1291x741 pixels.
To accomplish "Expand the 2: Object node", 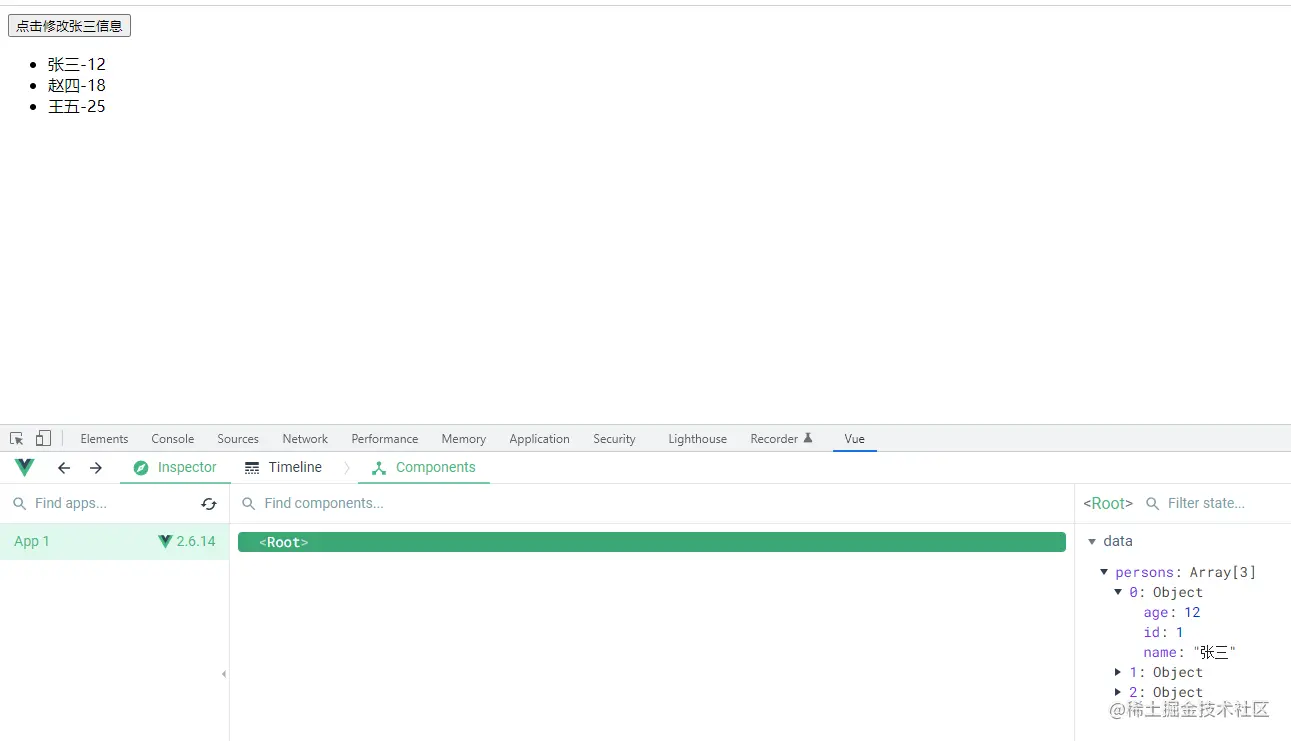I will (x=1118, y=692).
